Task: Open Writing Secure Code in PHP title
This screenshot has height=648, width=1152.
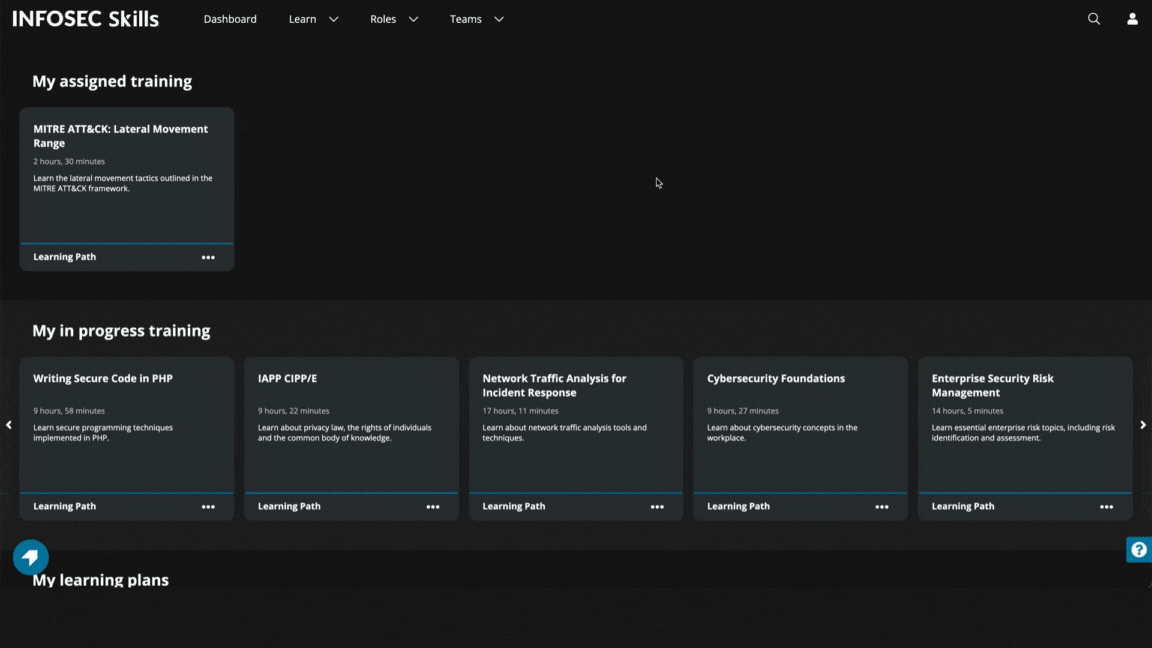Action: [103, 379]
